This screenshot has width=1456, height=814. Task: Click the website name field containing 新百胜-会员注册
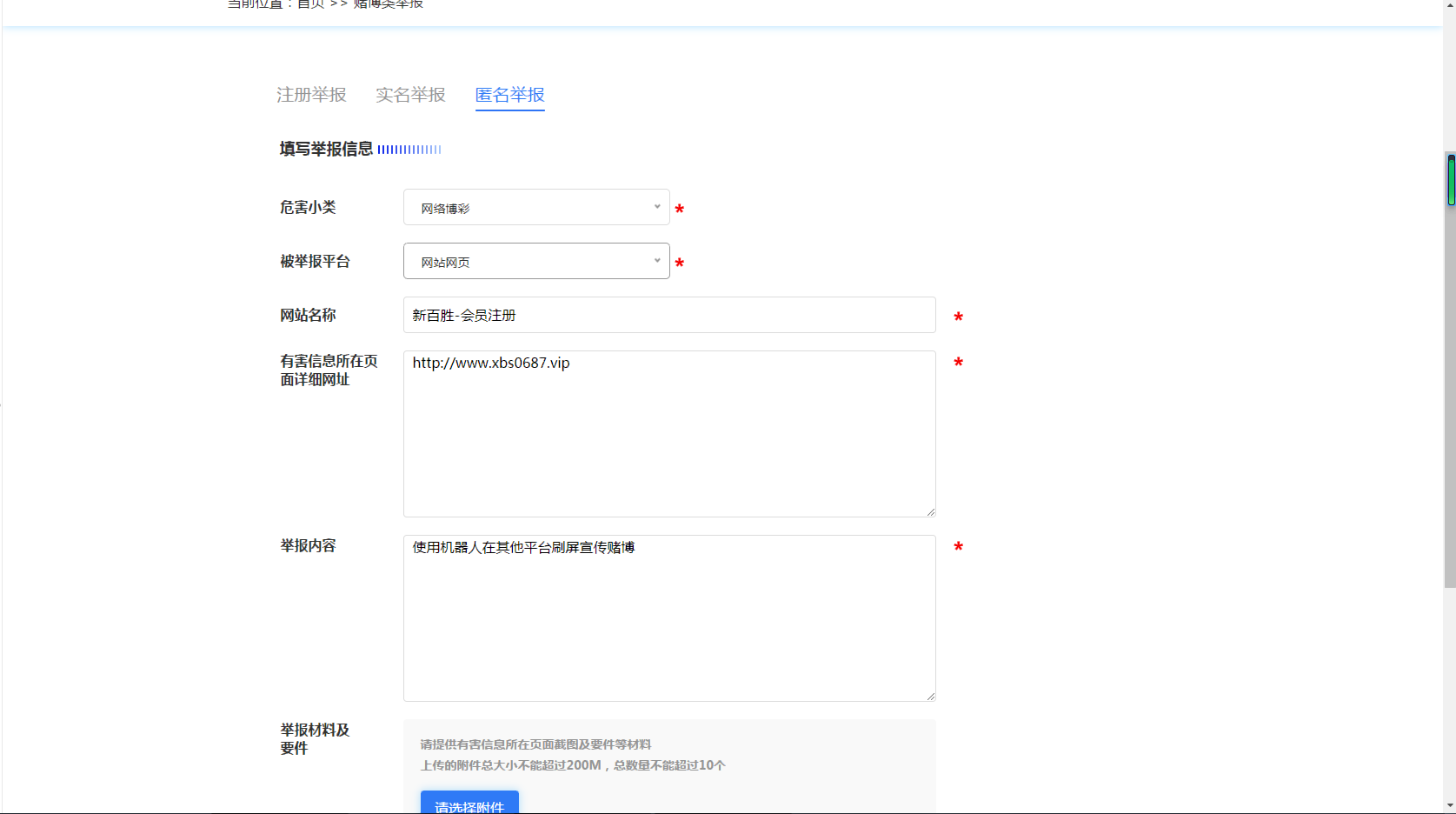pyautogui.click(x=668, y=315)
